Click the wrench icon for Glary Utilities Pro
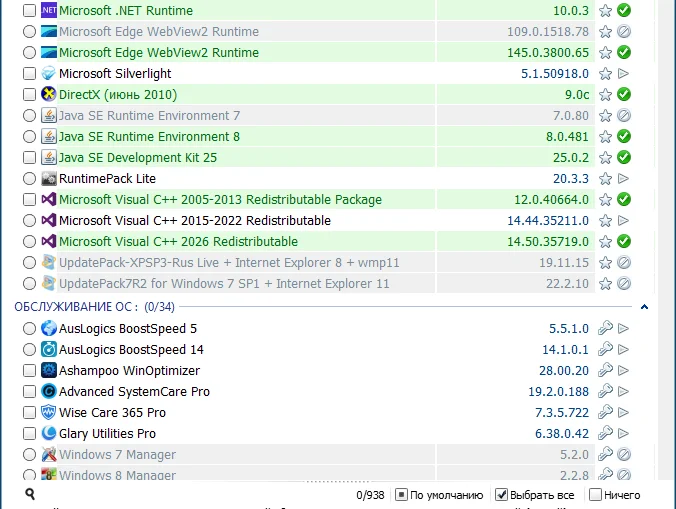This screenshot has width=676, height=509. coord(605,434)
